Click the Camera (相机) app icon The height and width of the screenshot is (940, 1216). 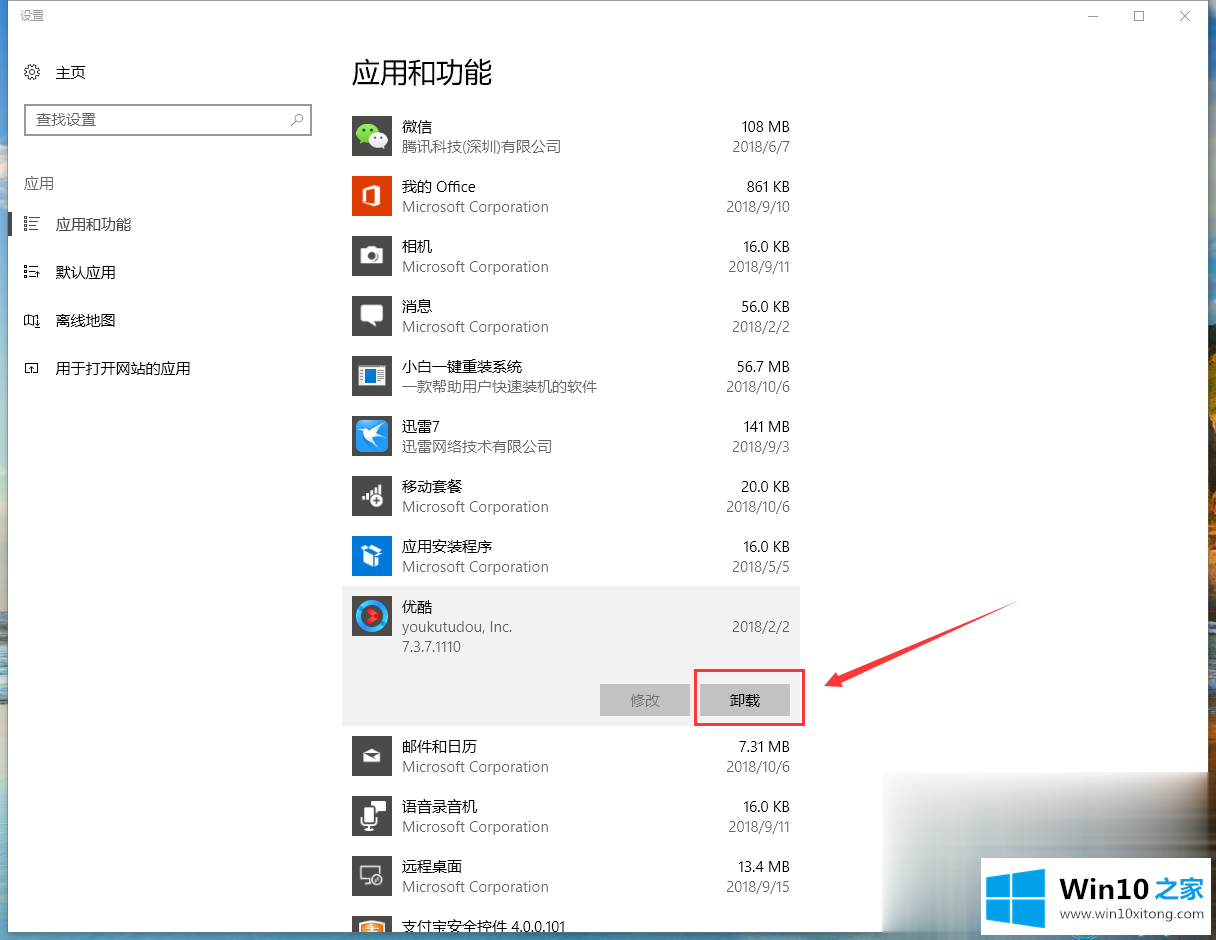click(372, 256)
